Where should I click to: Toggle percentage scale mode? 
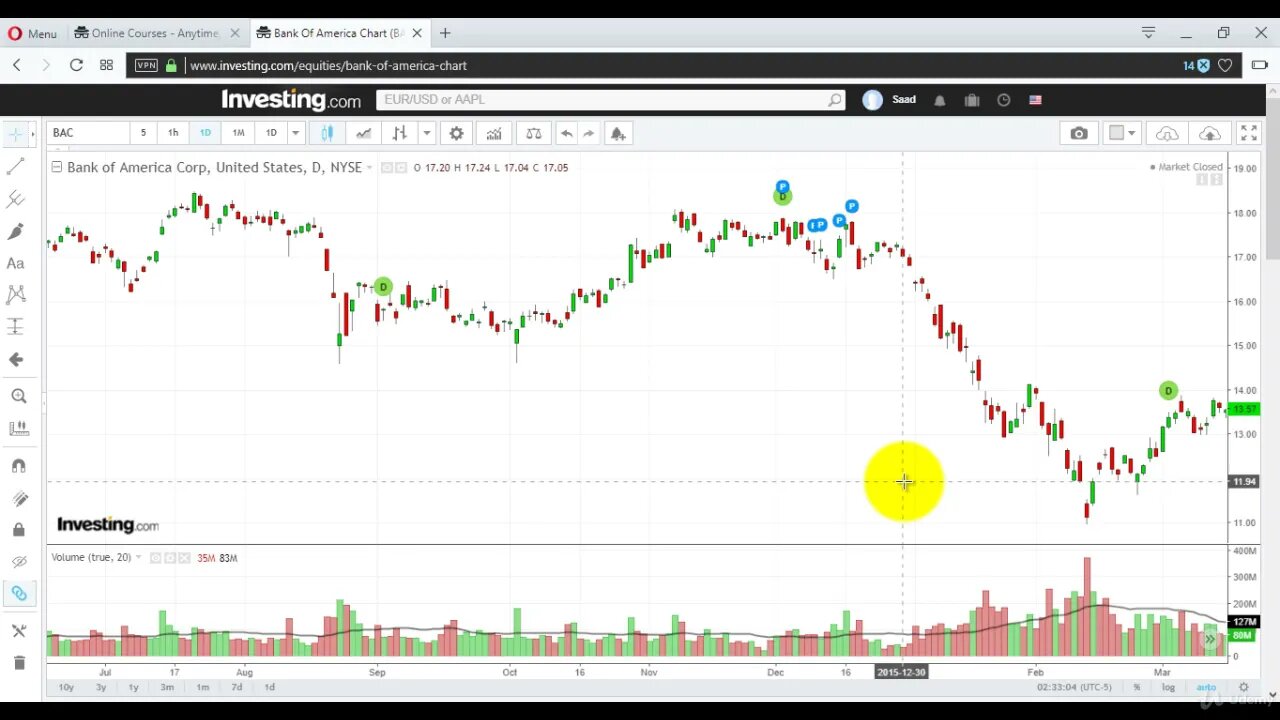(1137, 687)
